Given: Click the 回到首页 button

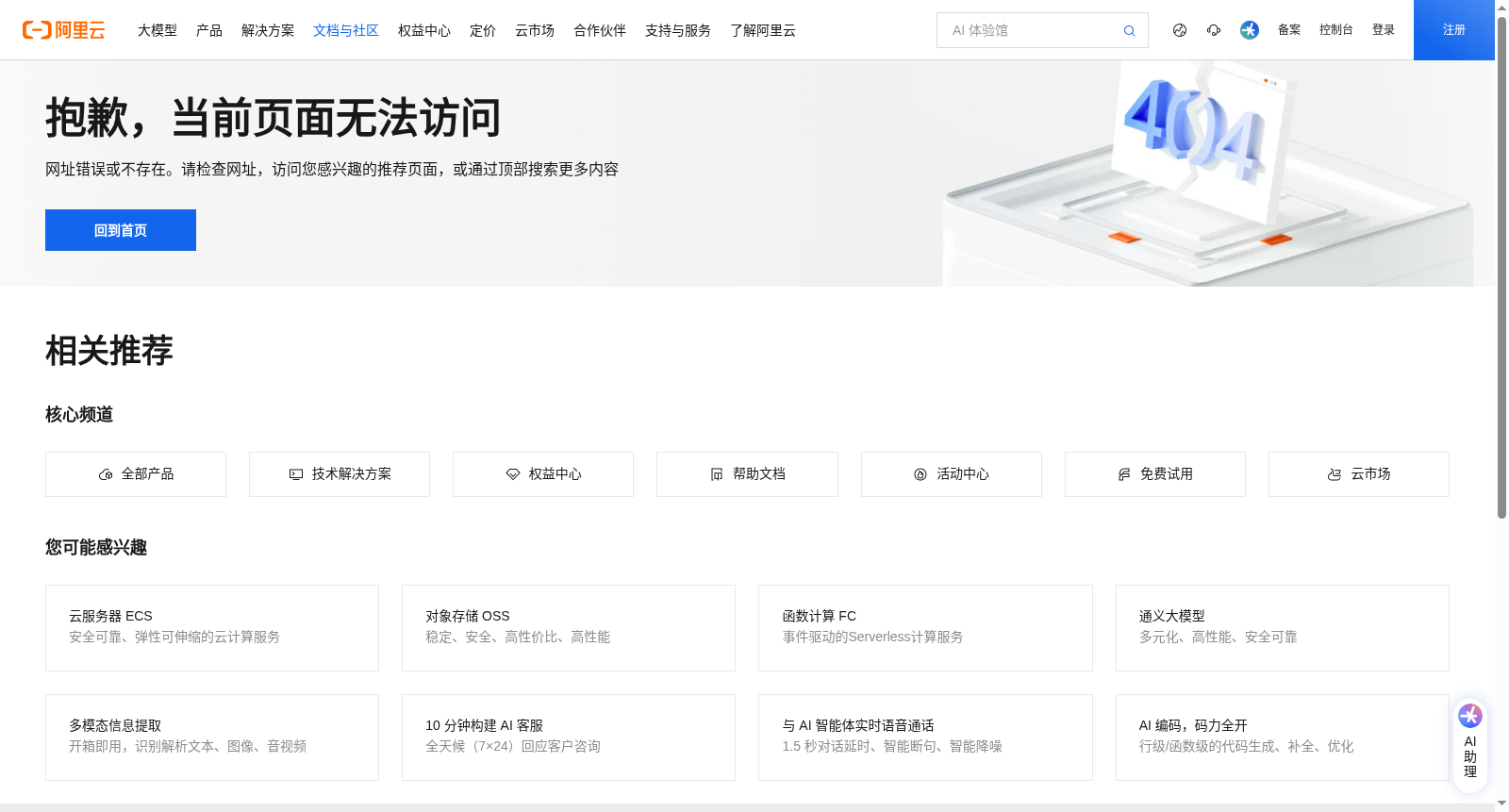Looking at the screenshot, I should (x=121, y=230).
